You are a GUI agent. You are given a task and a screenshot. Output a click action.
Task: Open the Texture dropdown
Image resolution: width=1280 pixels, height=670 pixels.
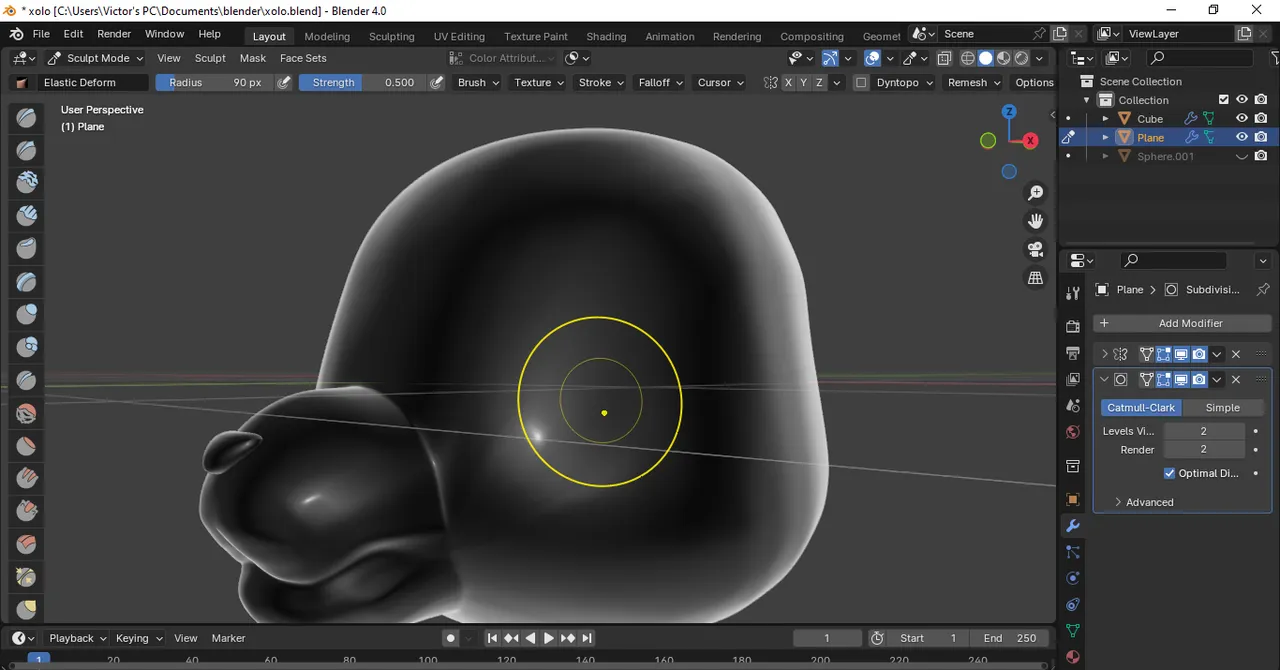tap(539, 83)
